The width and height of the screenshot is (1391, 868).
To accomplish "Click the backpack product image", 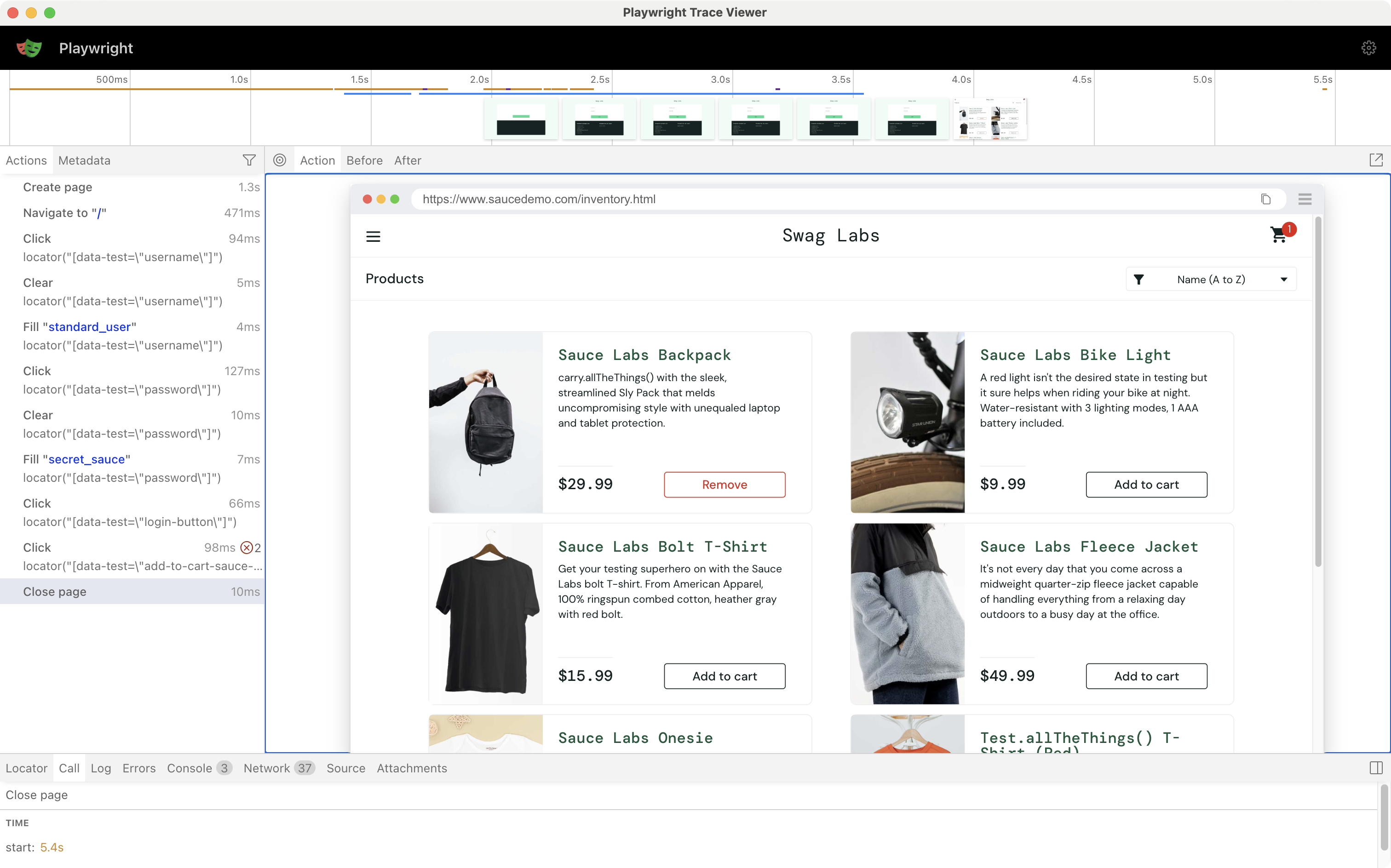I will pyautogui.click(x=486, y=422).
